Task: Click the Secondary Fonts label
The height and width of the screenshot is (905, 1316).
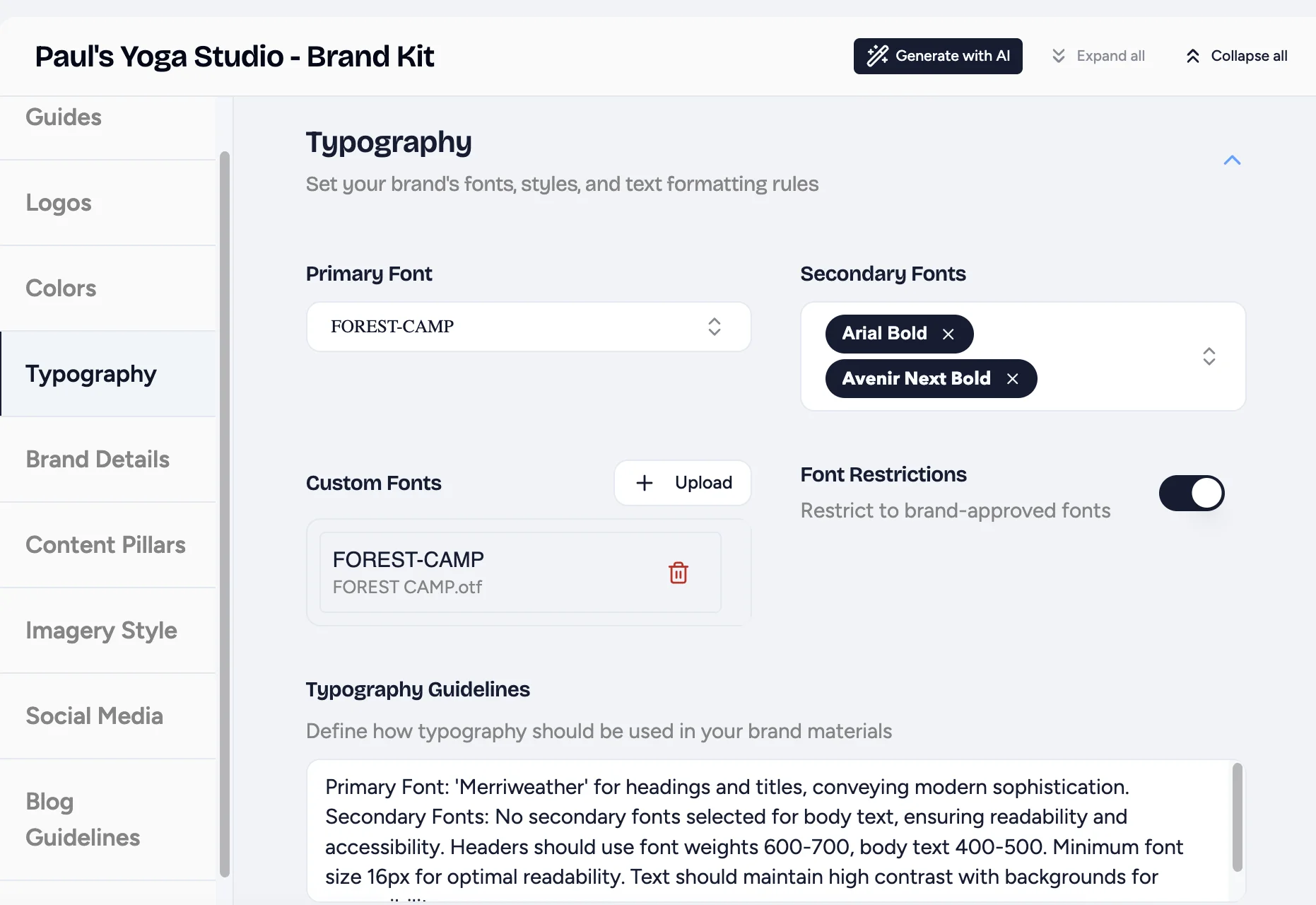Action: coord(883,274)
